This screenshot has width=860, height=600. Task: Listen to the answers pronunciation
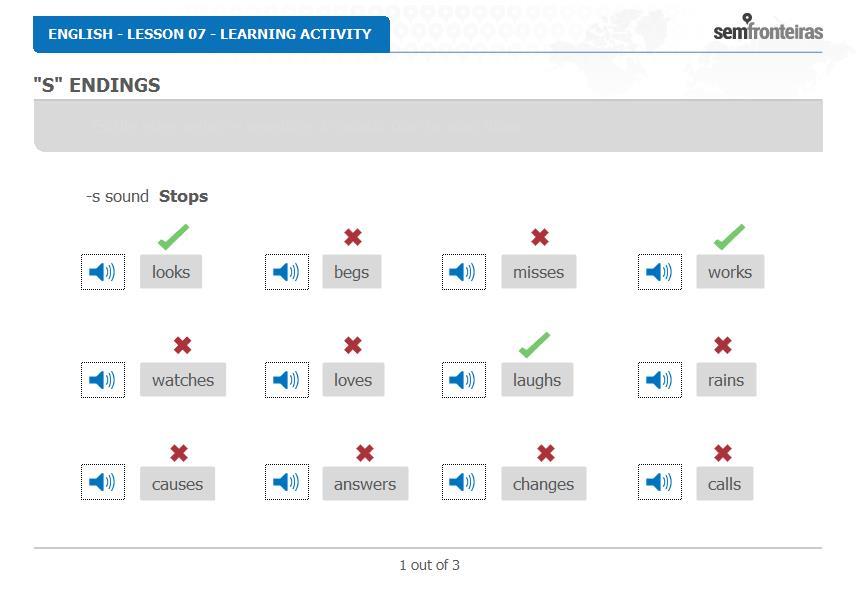pyautogui.click(x=287, y=482)
